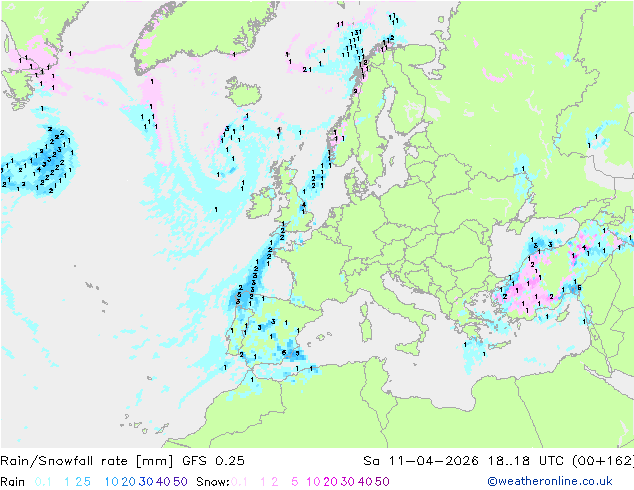Click the snow legend value 30
634x490 pixels.
[347, 482]
